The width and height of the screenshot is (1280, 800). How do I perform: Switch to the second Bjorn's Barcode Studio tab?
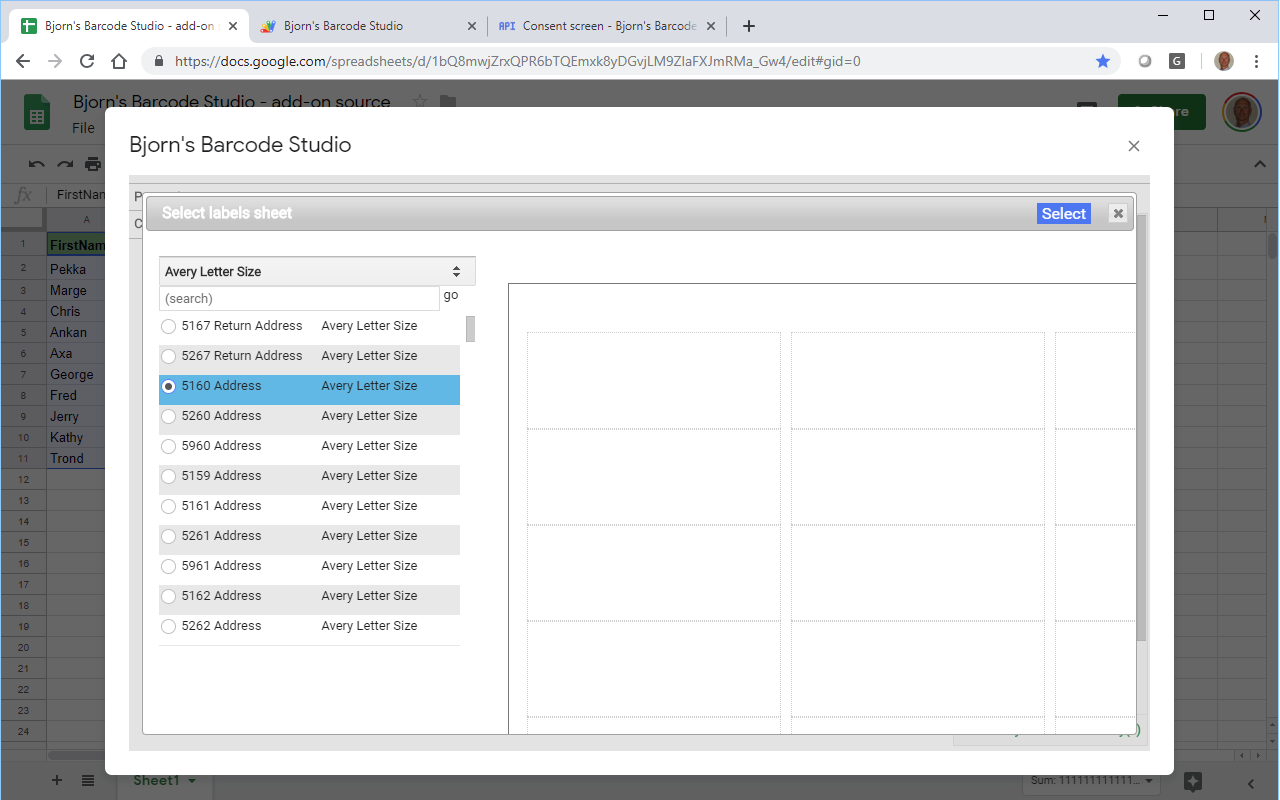click(366, 26)
